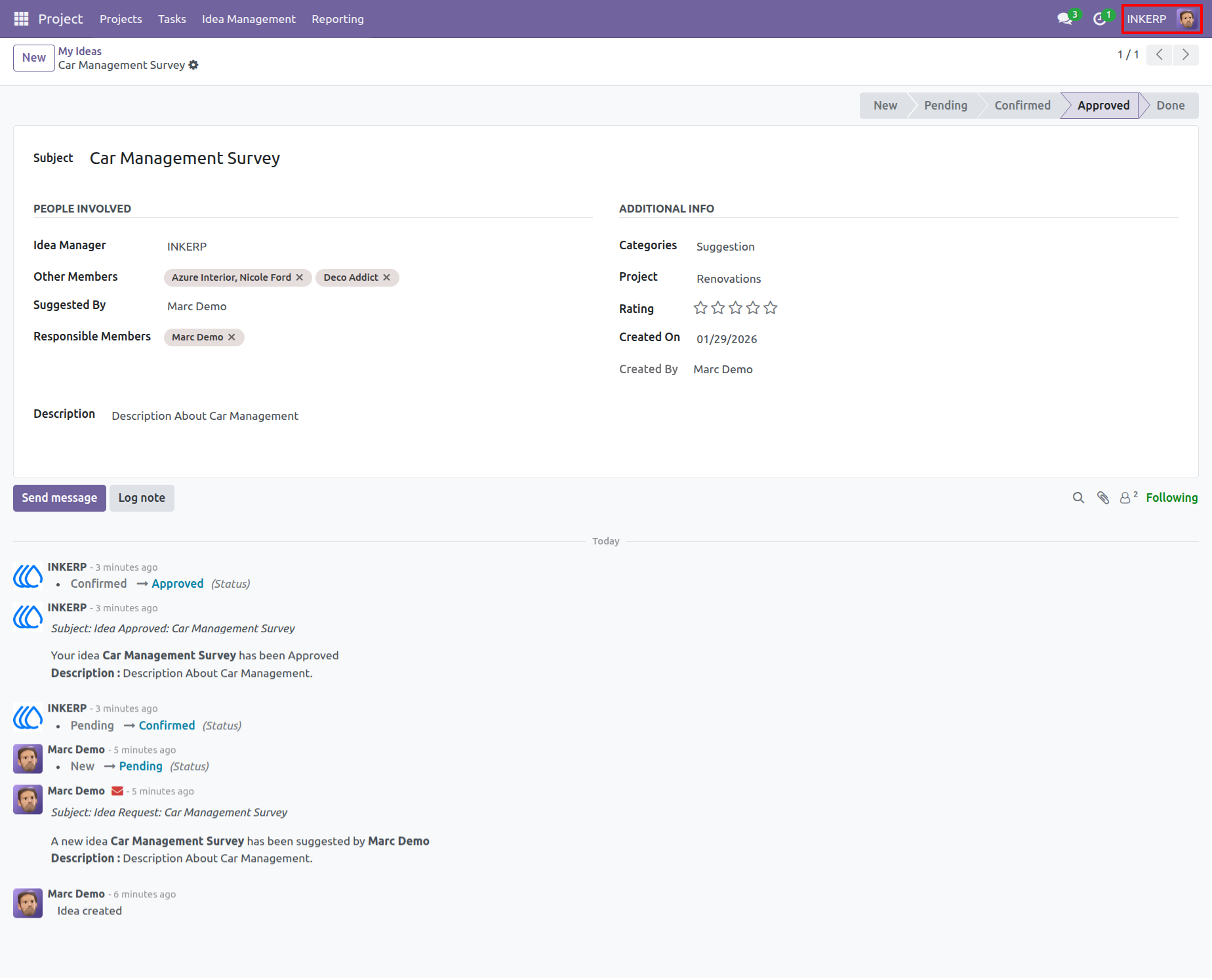Set status to Done stage
The height and width of the screenshot is (980, 1212).
tap(1170, 106)
